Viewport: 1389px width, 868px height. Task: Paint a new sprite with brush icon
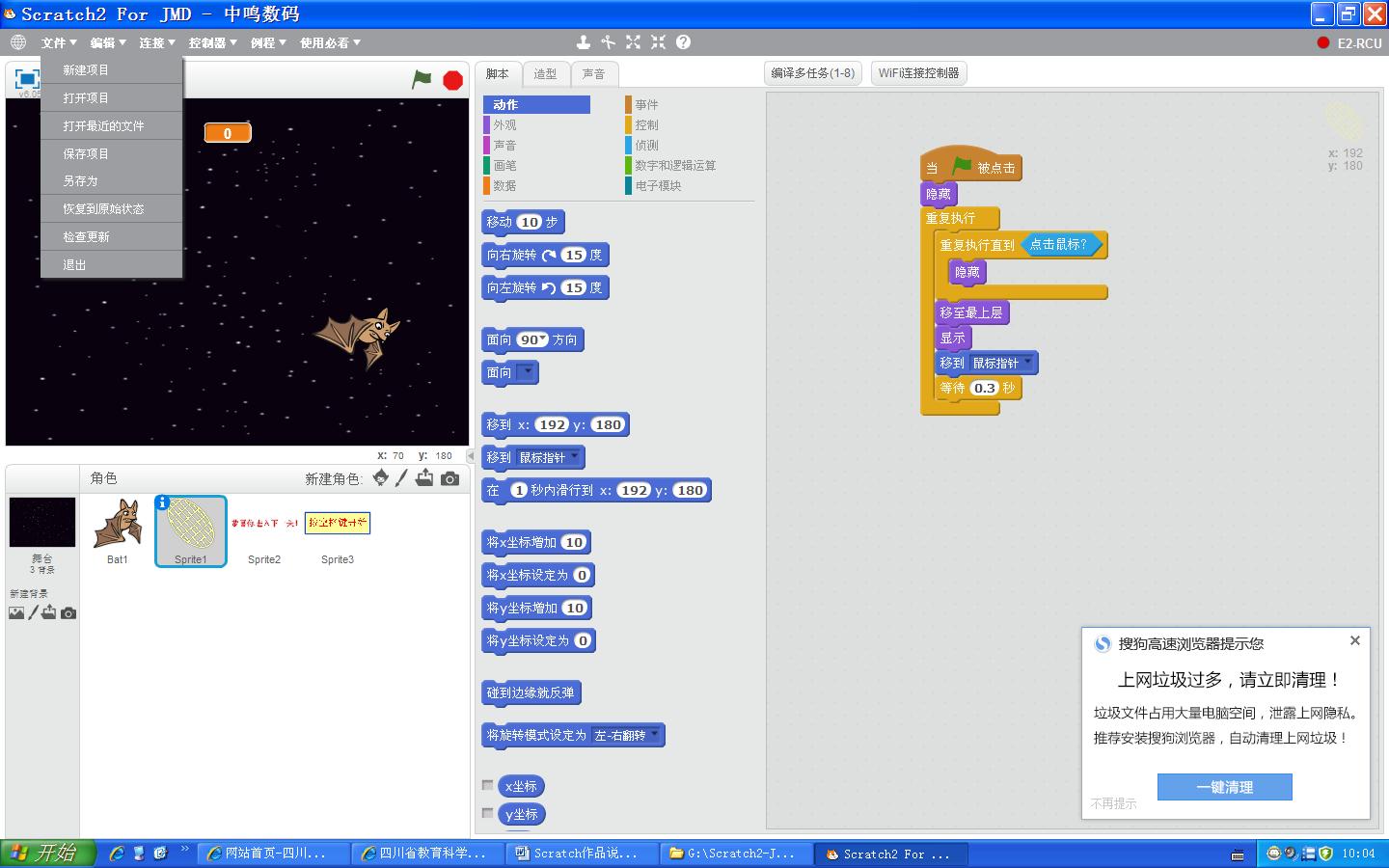[402, 478]
